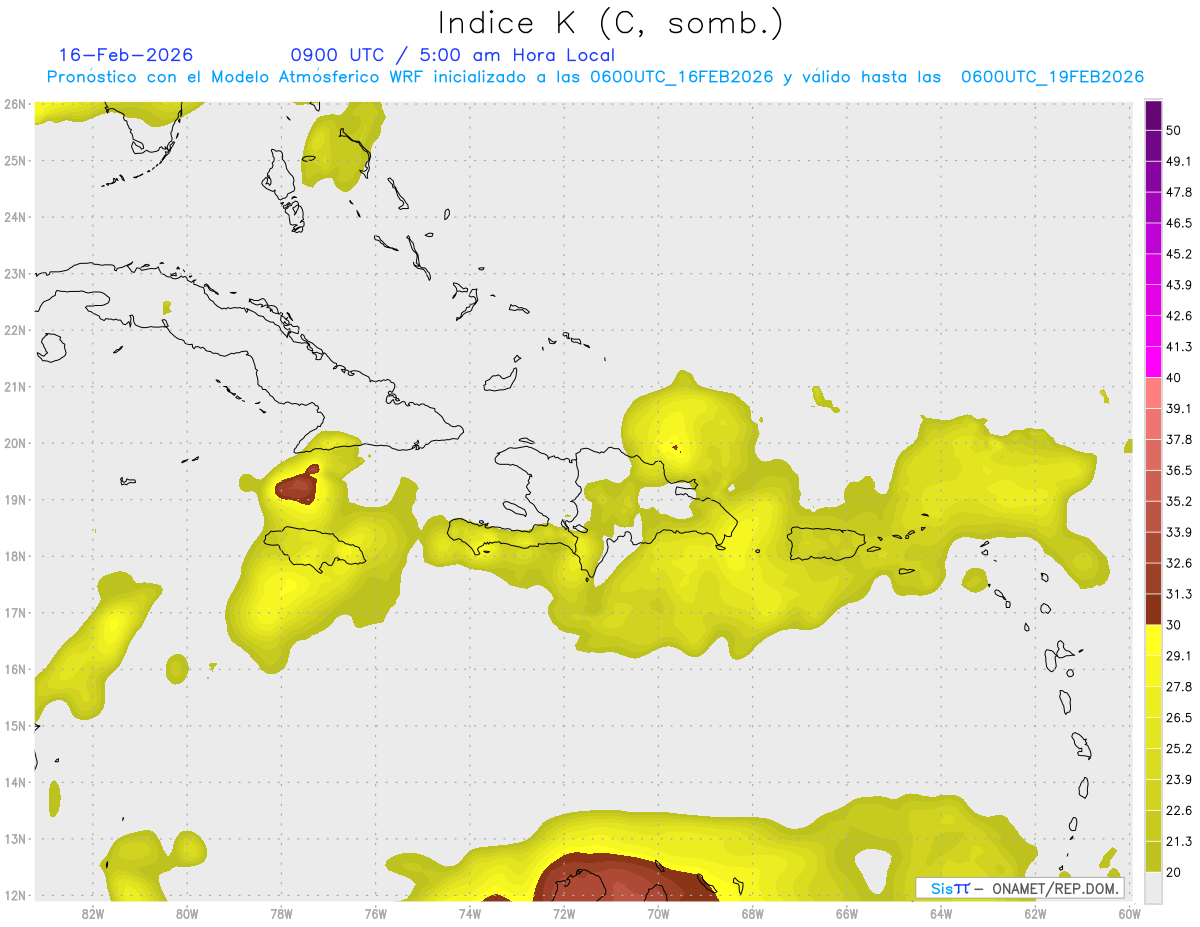Select the '35.2' color scale value

pyautogui.click(x=1179, y=501)
